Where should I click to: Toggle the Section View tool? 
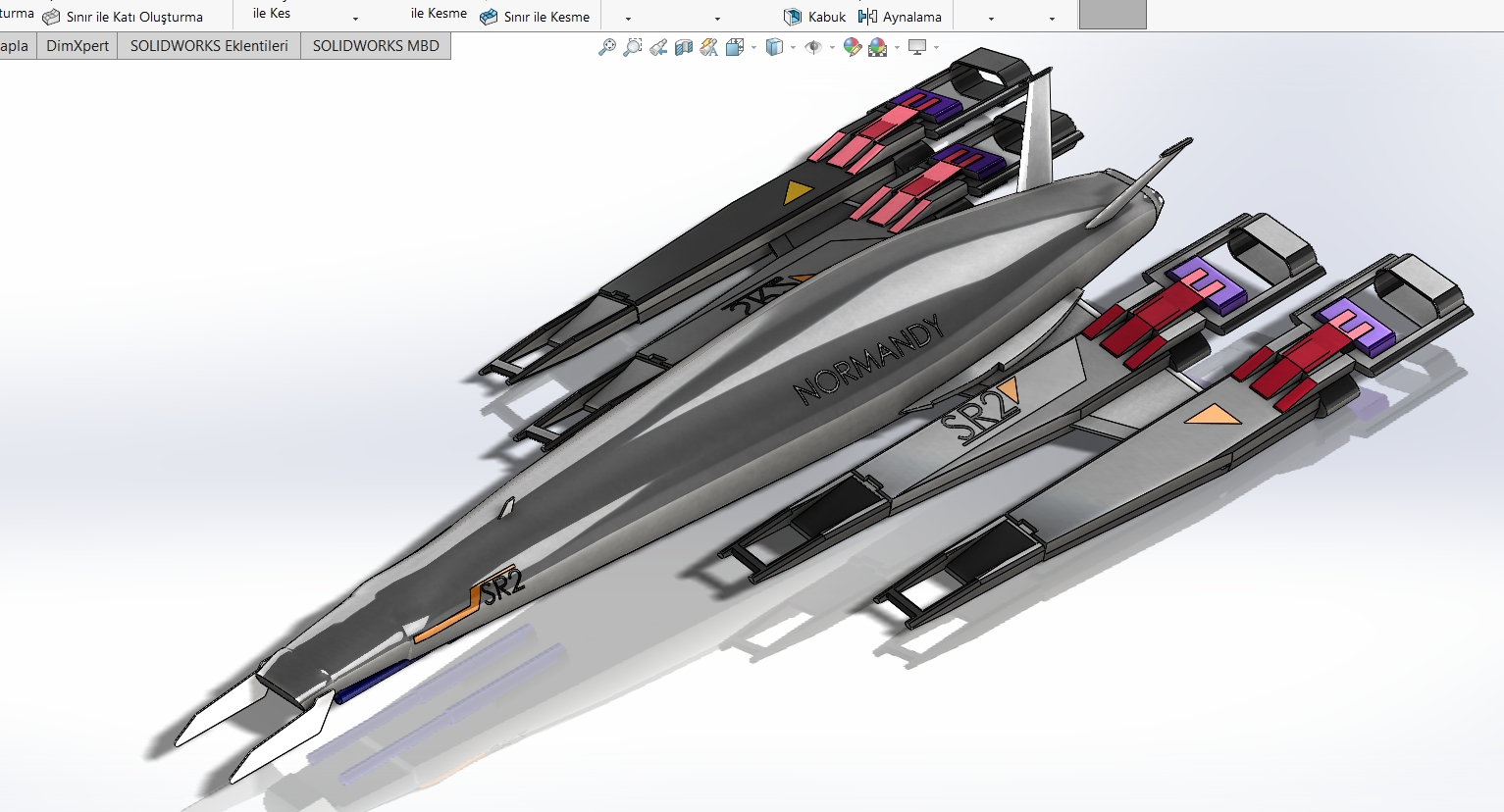tap(684, 47)
